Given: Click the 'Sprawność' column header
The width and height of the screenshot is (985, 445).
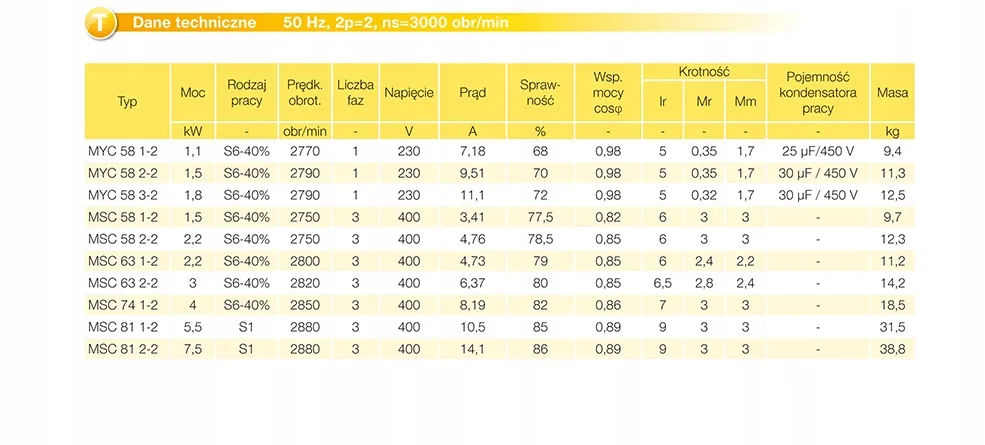Looking at the screenshot, I should 540,93.
